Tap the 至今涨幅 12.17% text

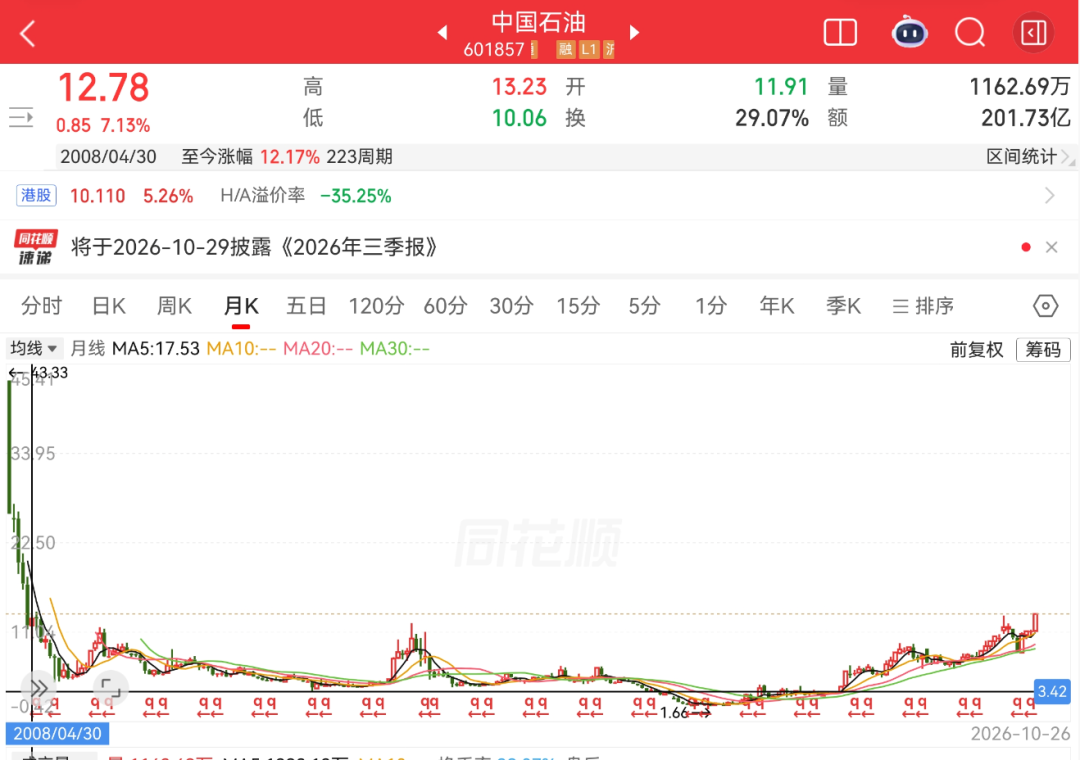coord(251,156)
